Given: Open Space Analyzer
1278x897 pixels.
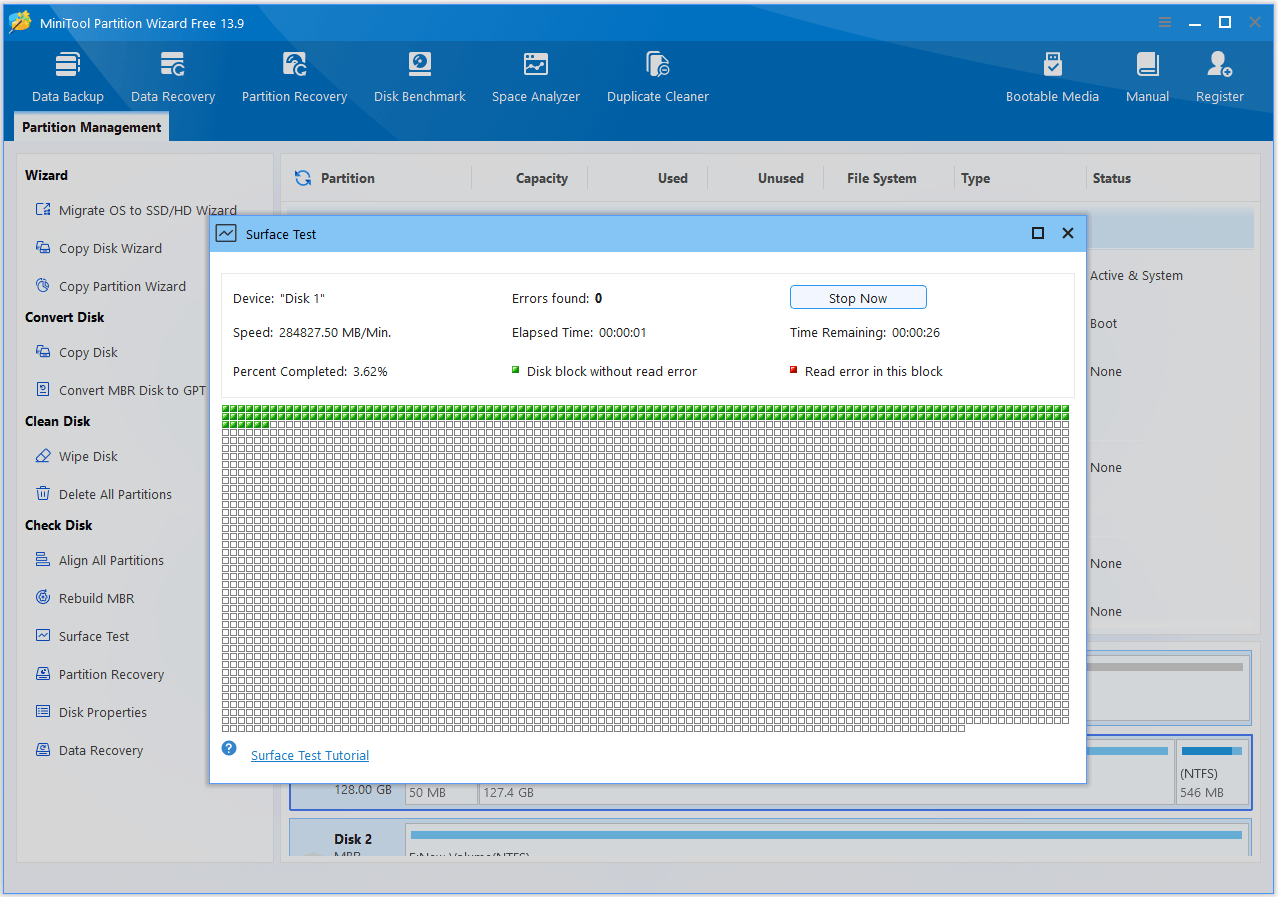Looking at the screenshot, I should pyautogui.click(x=536, y=77).
